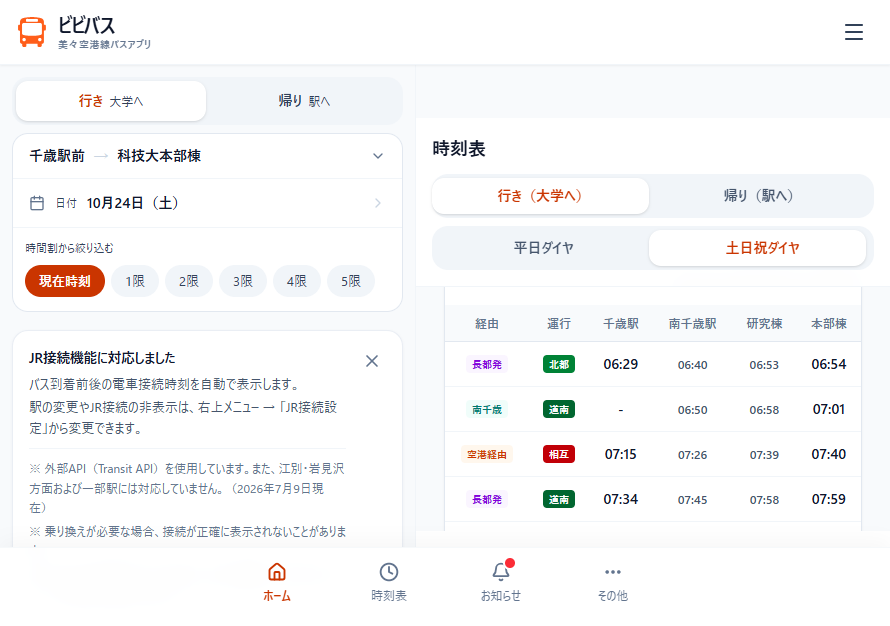Switch timetable to 行き（大学へ）
The width and height of the screenshot is (890, 626).
pos(540,196)
